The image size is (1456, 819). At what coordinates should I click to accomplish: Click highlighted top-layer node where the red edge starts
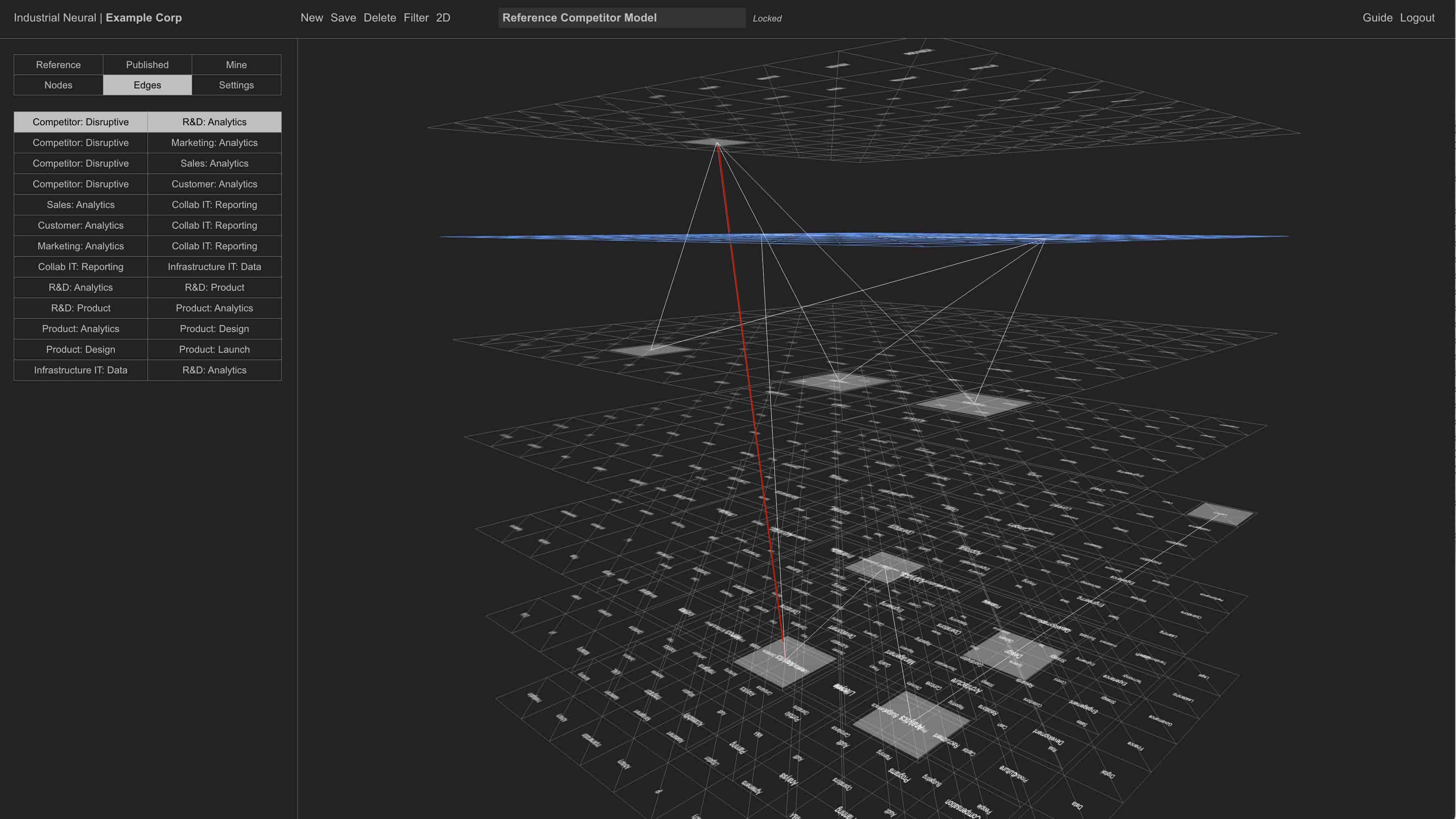[716, 142]
